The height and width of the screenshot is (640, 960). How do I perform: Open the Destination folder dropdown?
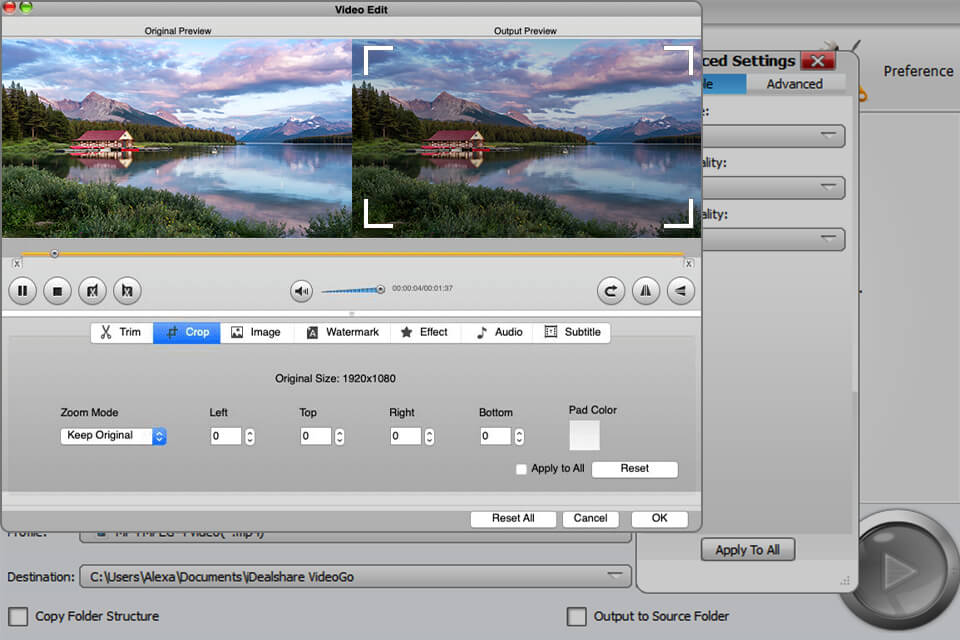(x=620, y=576)
